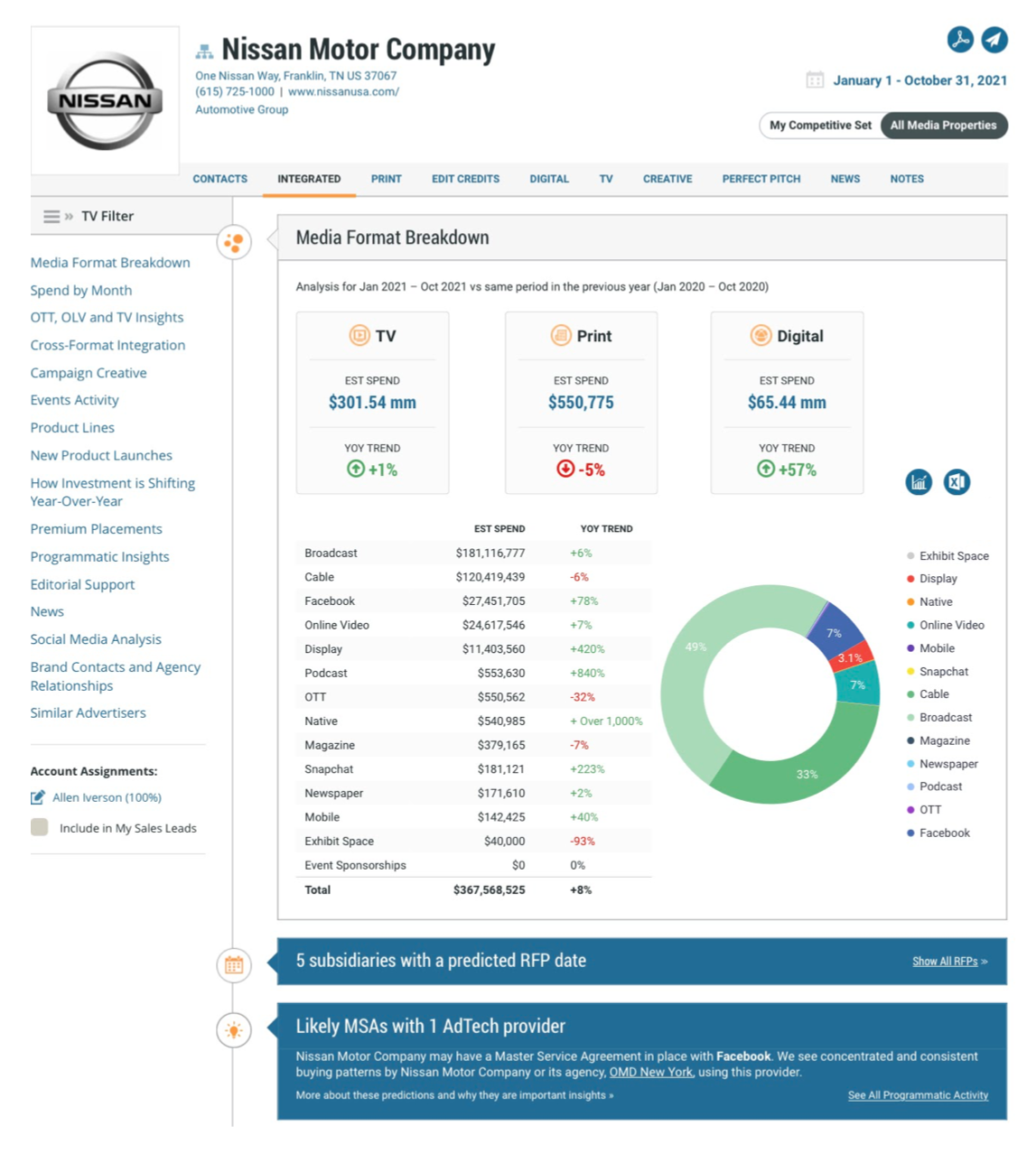Select the Exhibit Space table row label
Image resolution: width=1036 pixels, height=1154 pixels.
339,842
